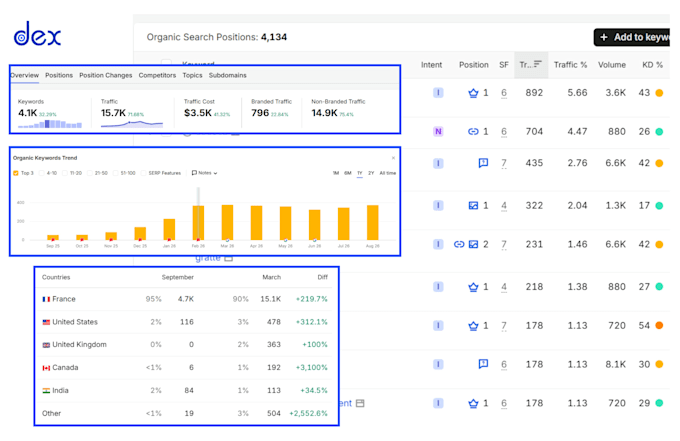Click the green KD dot beside 26

click(x=659, y=131)
